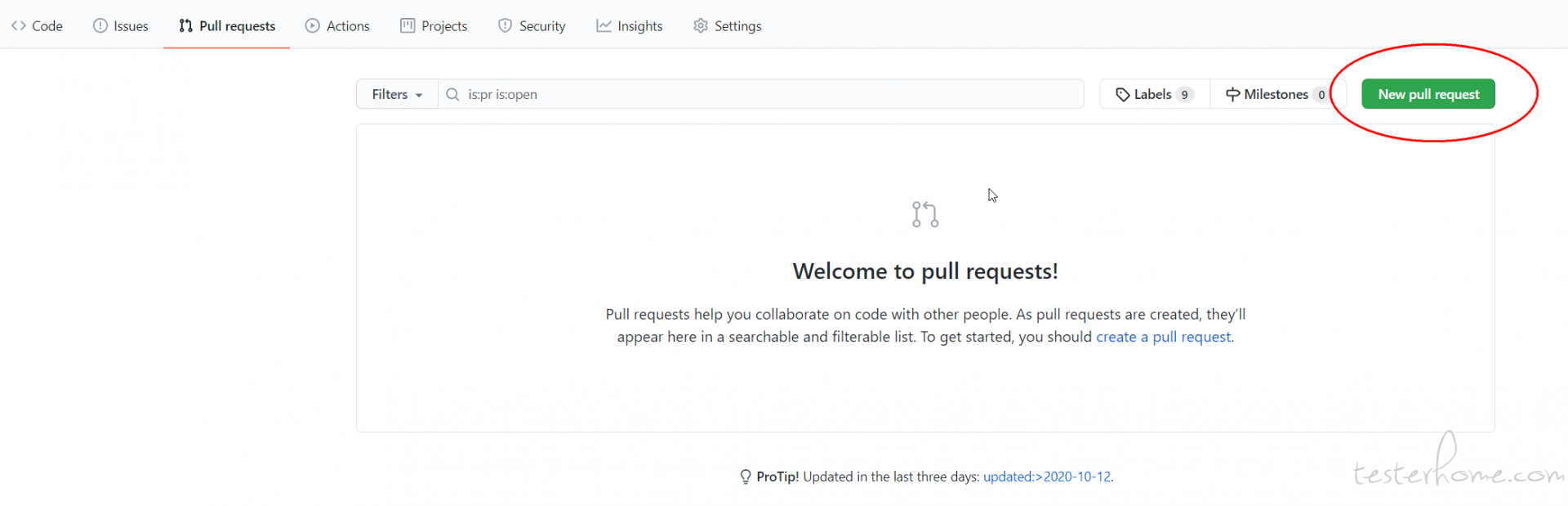The image size is (1568, 506).
Task: Open Labels list
Action: click(1155, 94)
